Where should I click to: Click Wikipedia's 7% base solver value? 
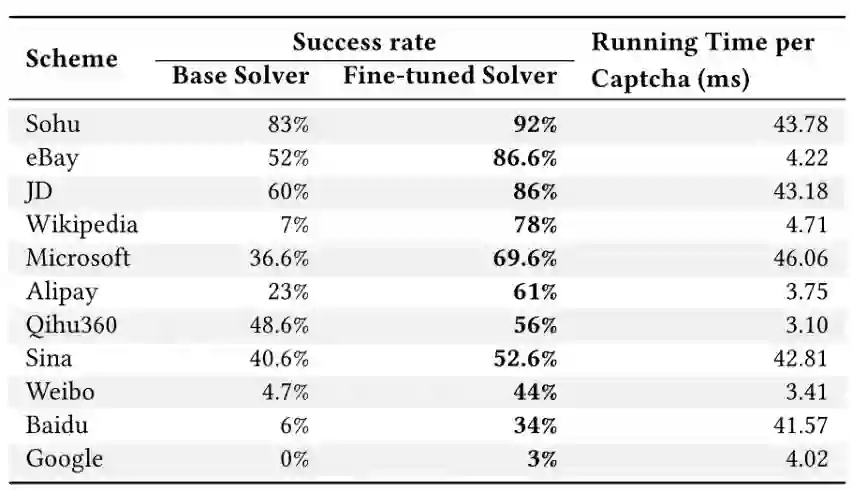[x=293, y=225]
